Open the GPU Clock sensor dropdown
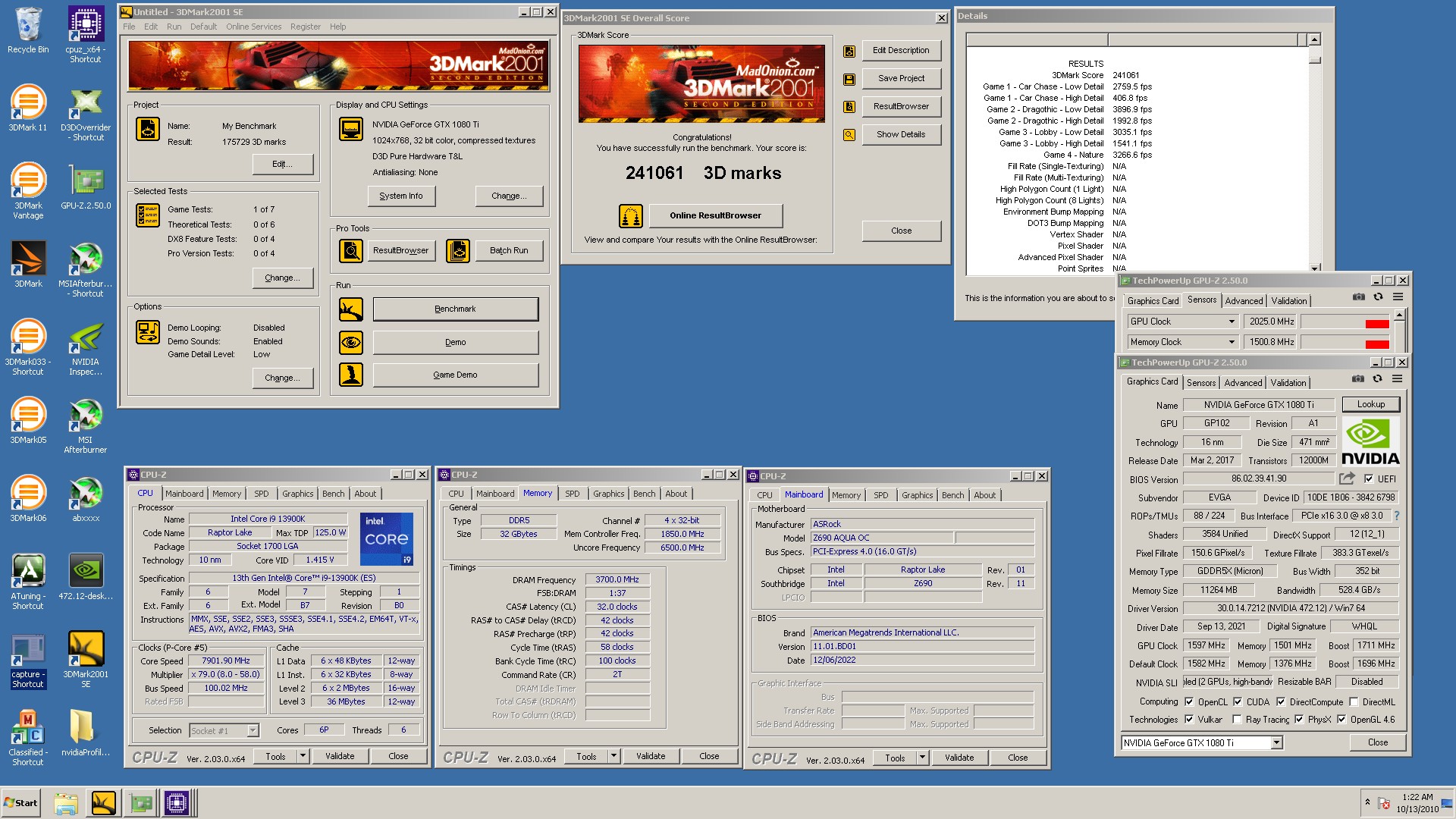1456x819 pixels. point(1232,322)
